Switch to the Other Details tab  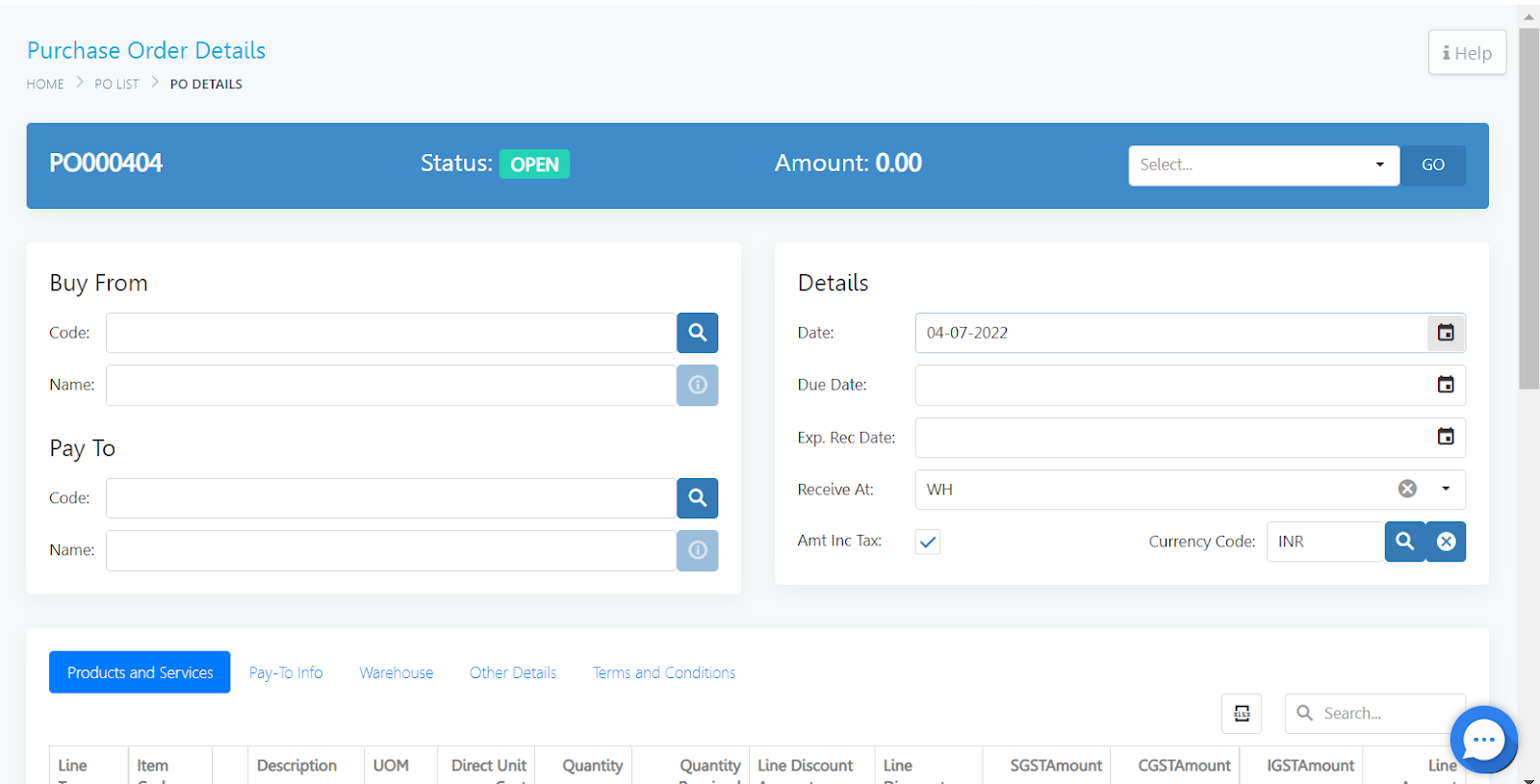pyautogui.click(x=513, y=672)
